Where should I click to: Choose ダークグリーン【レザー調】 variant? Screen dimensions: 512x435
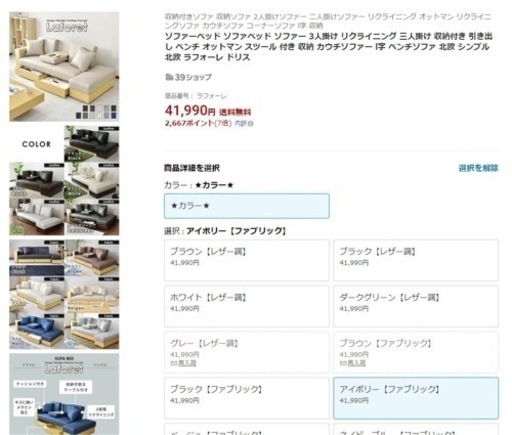click(416, 306)
